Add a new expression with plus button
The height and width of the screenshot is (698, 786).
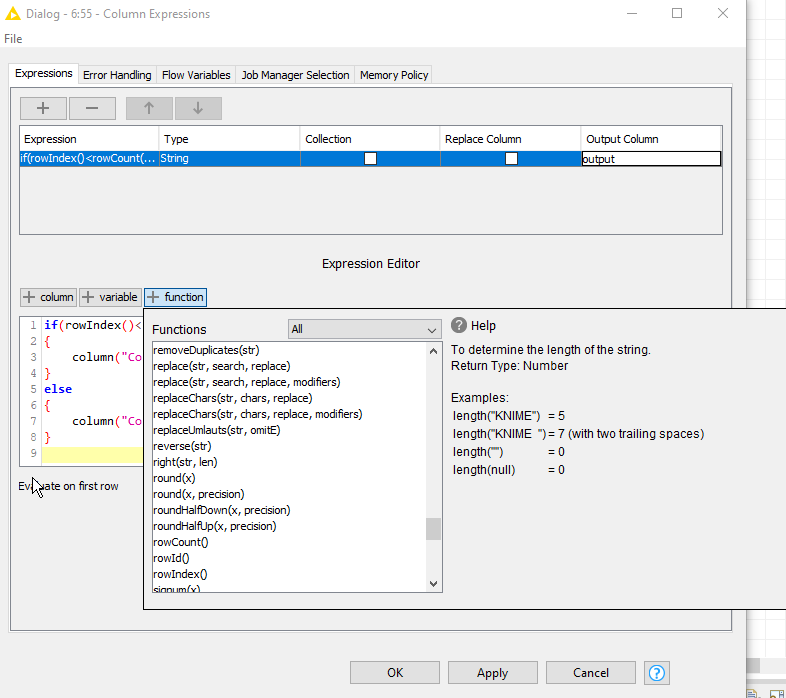[43, 108]
